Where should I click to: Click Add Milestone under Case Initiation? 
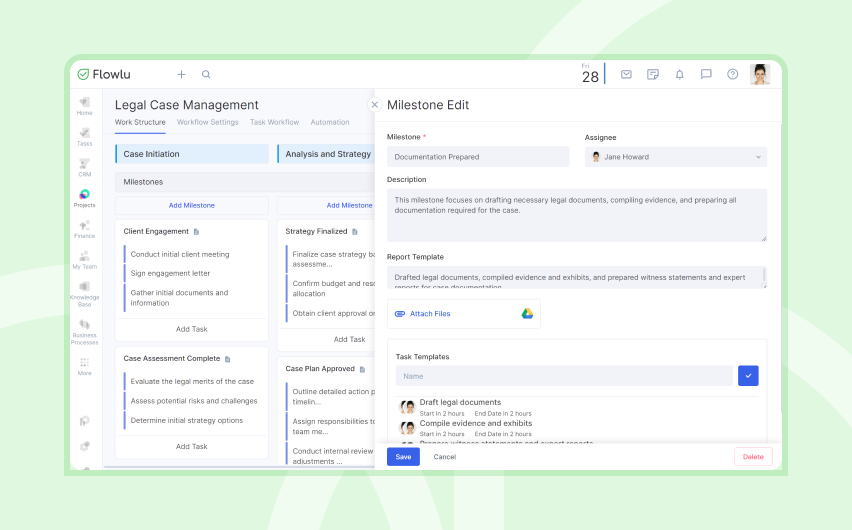[x=192, y=205]
